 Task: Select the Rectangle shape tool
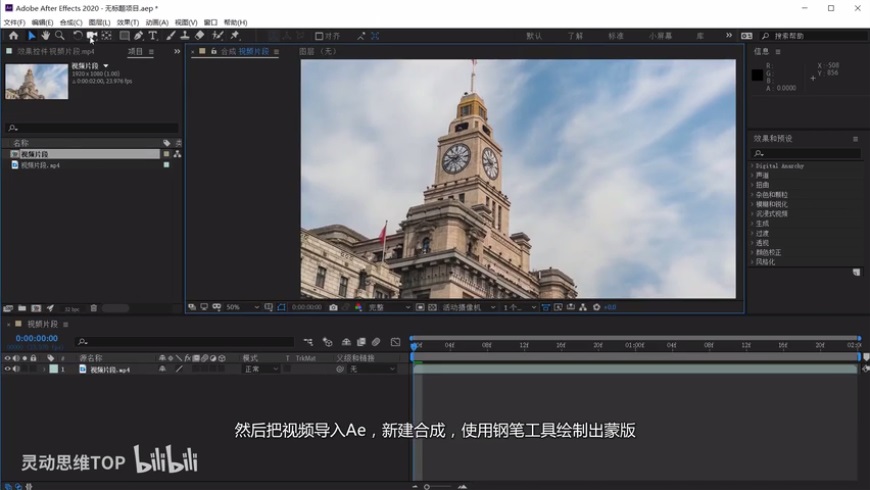124,36
